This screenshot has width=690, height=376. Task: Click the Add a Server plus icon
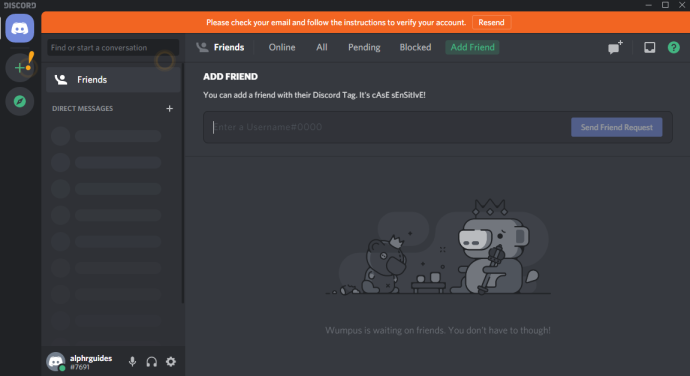20,67
